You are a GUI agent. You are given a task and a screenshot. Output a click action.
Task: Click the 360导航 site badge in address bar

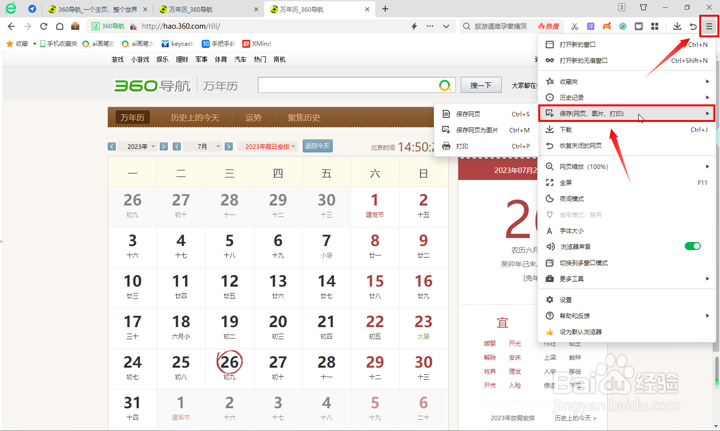(x=108, y=27)
